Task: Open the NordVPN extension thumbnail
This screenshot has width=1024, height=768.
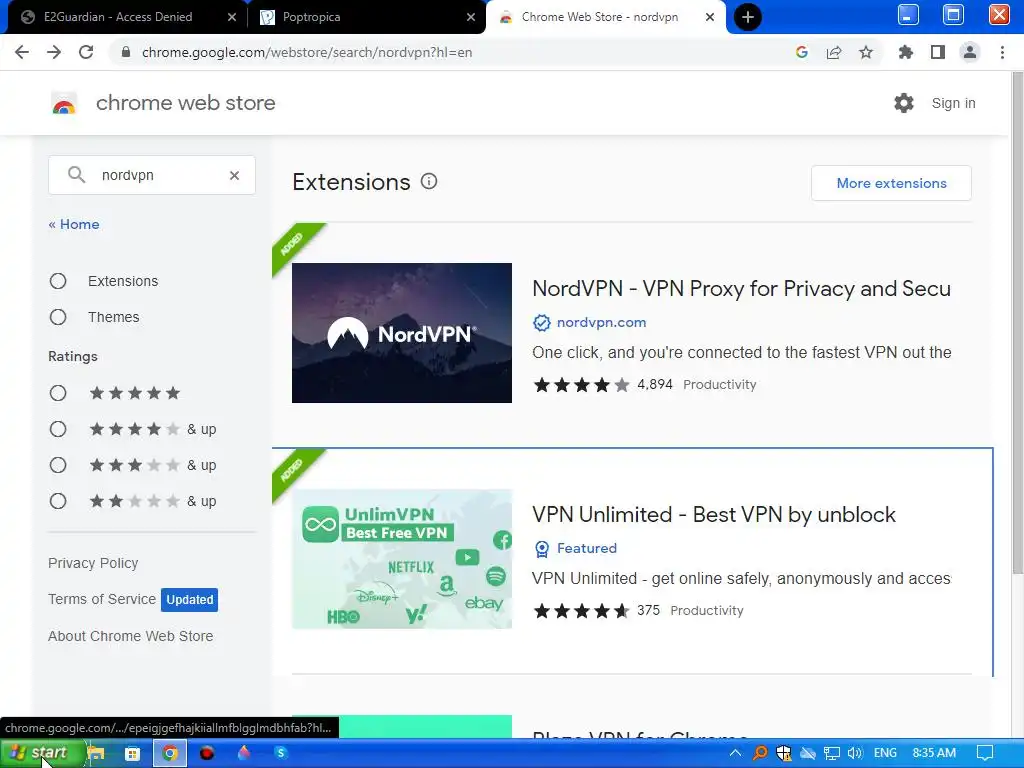Action: pos(402,333)
